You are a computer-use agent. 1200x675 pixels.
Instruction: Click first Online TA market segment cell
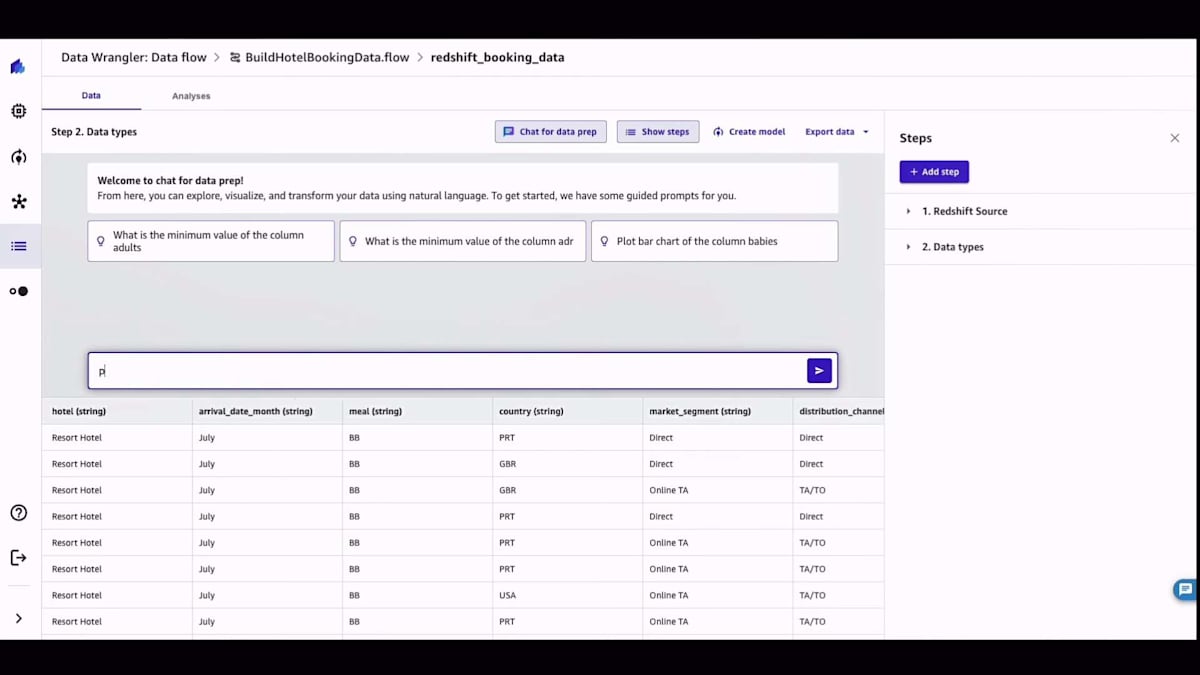[717, 490]
